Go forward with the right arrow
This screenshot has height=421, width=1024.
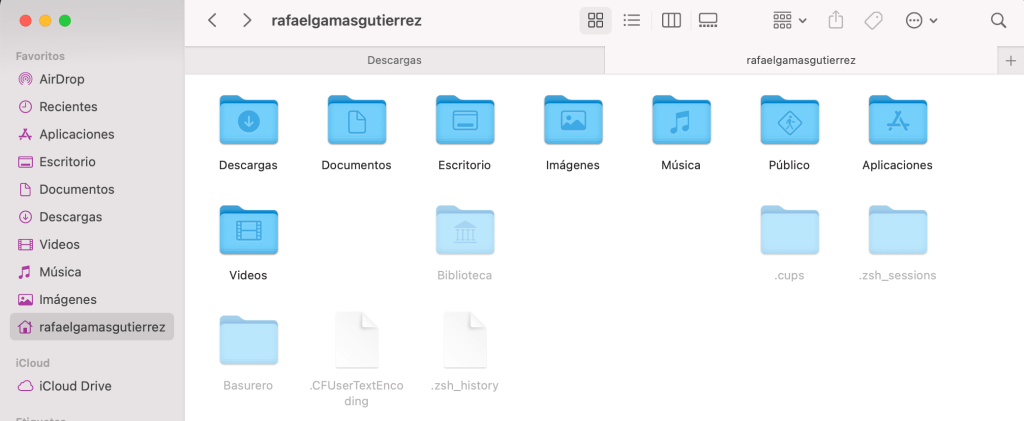[x=247, y=20]
